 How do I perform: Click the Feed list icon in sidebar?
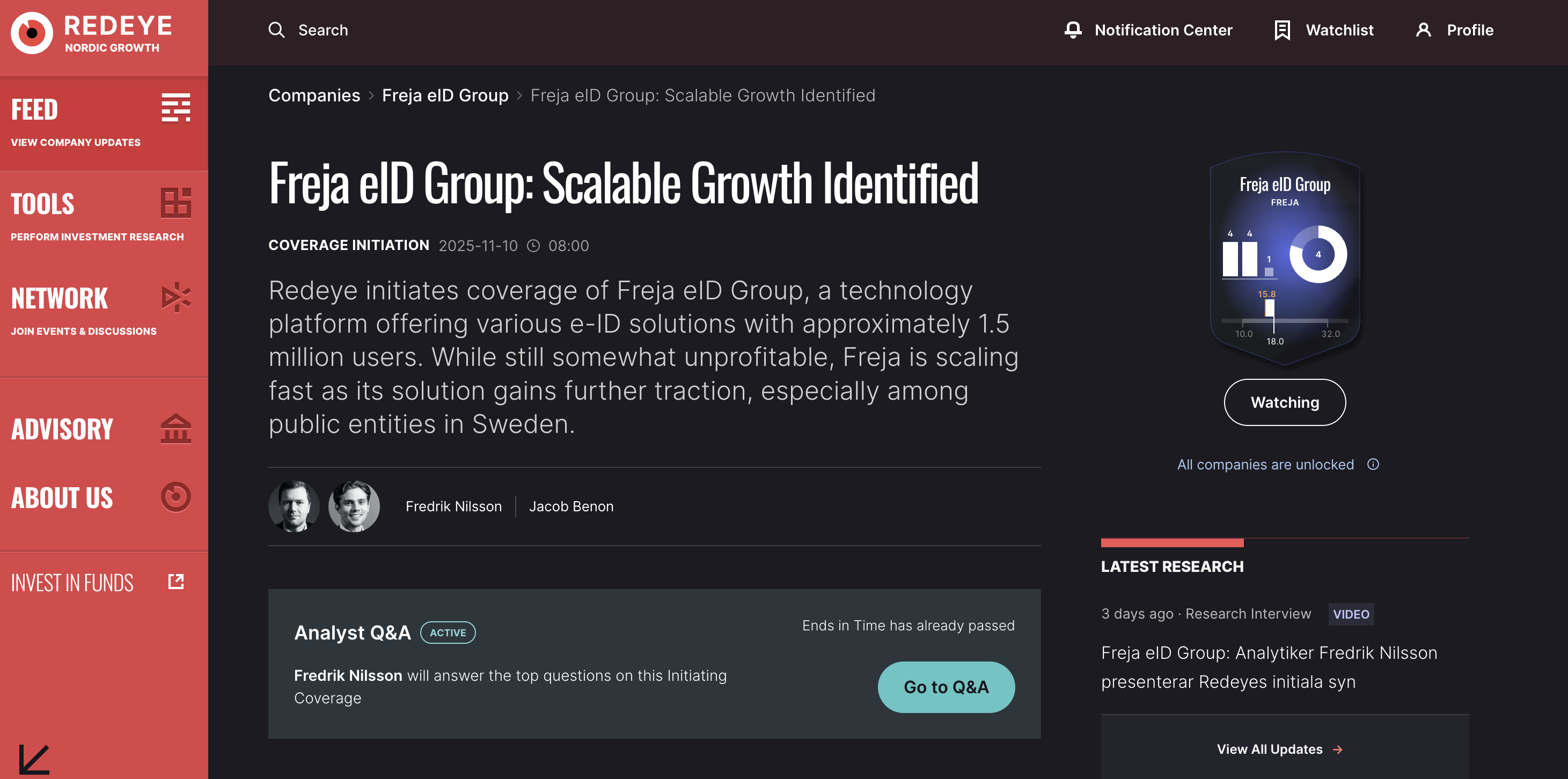[x=176, y=108]
